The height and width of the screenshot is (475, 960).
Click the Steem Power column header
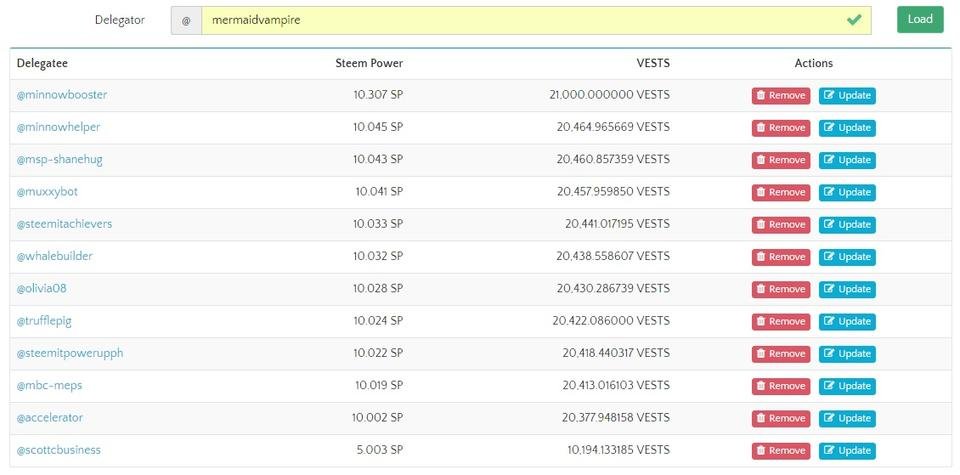(369, 63)
